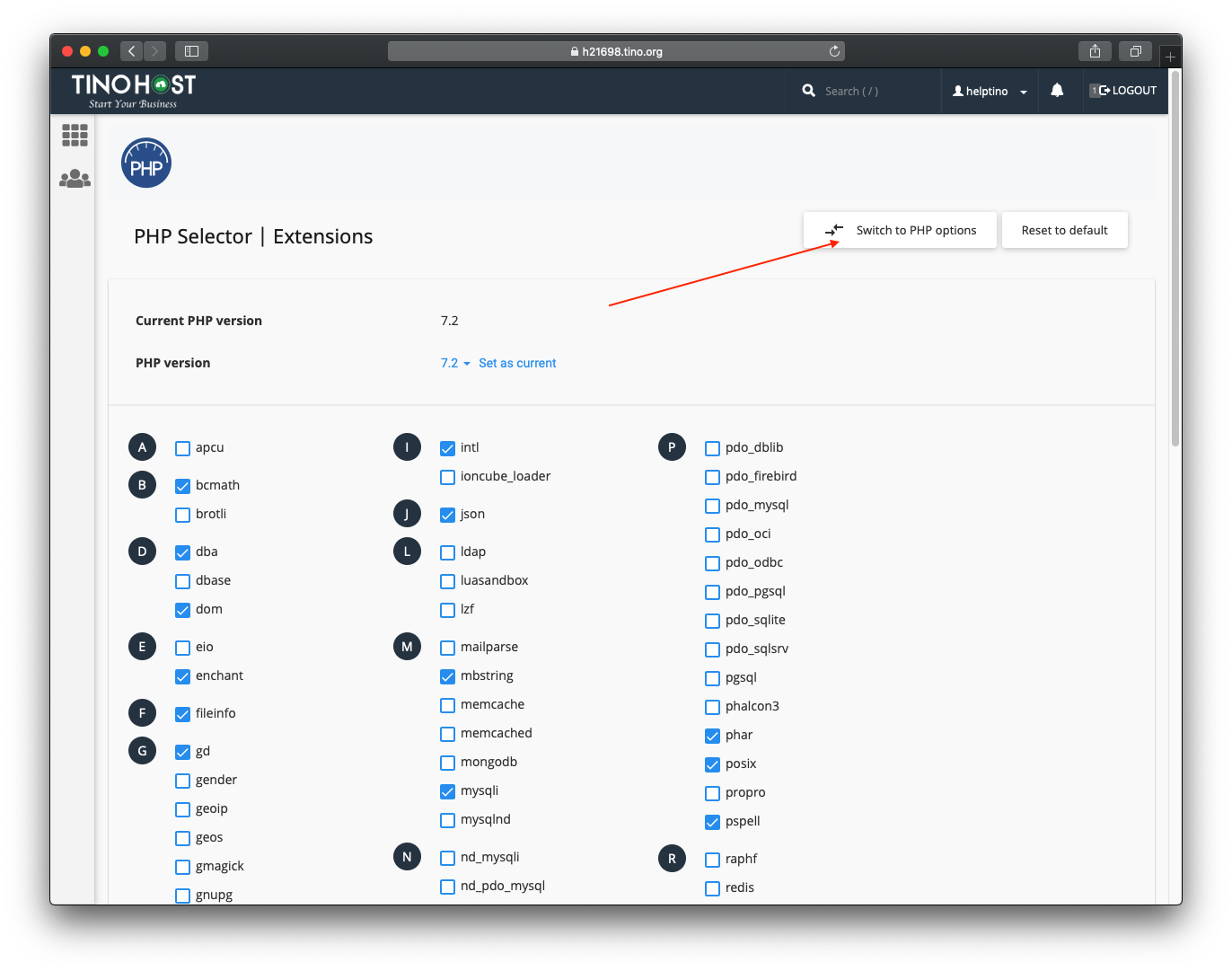Uncheck the posix extension
The image size is (1232, 971).
pyautogui.click(x=712, y=764)
